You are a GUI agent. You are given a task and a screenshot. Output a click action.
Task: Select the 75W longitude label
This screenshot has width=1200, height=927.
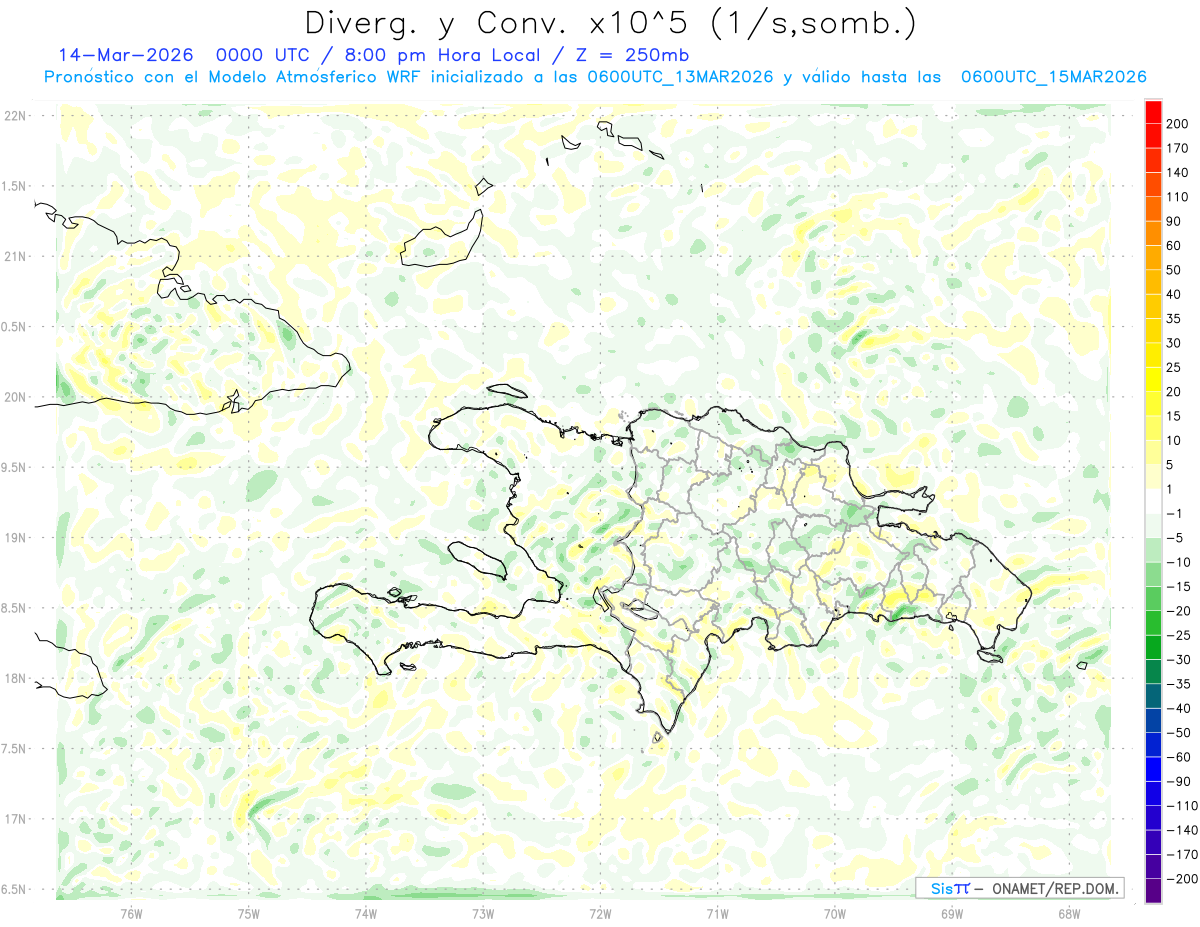pos(249,912)
